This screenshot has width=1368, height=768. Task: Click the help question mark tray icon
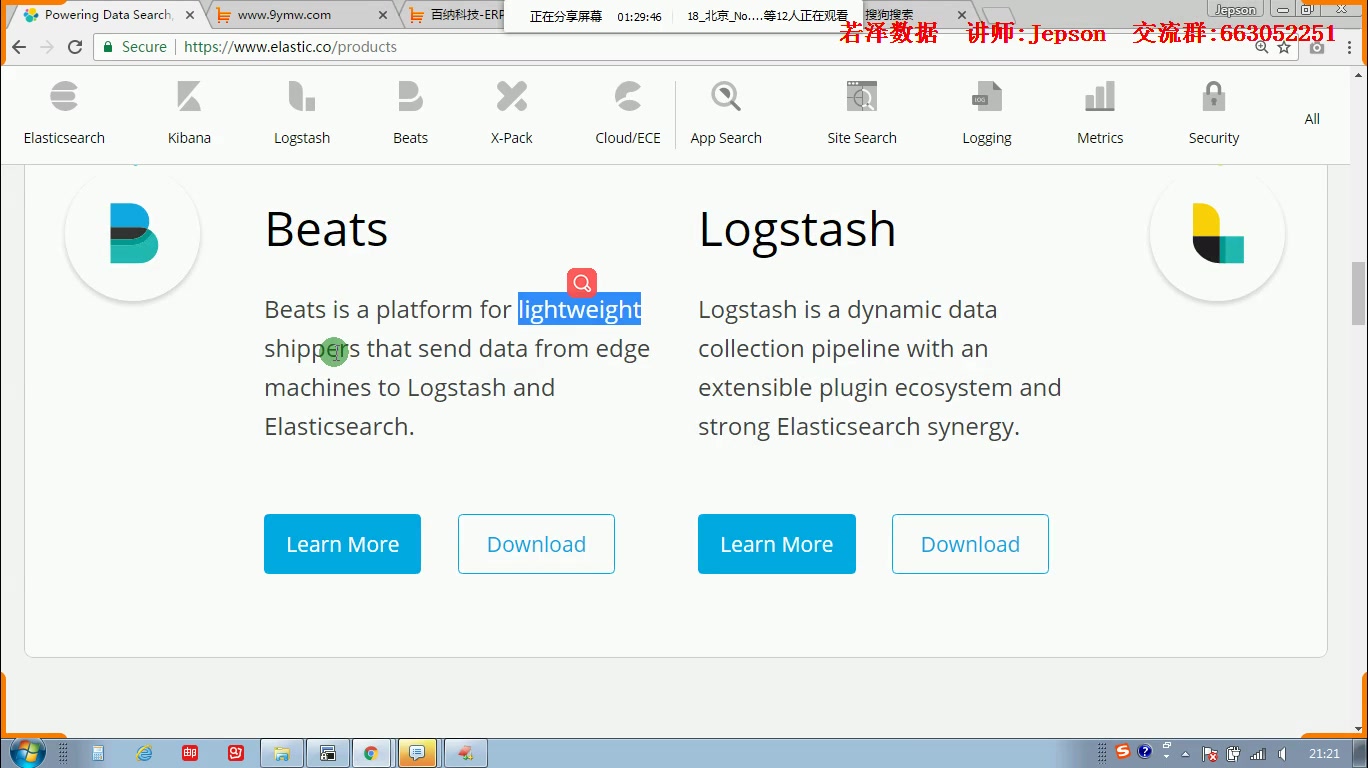tap(1145, 751)
